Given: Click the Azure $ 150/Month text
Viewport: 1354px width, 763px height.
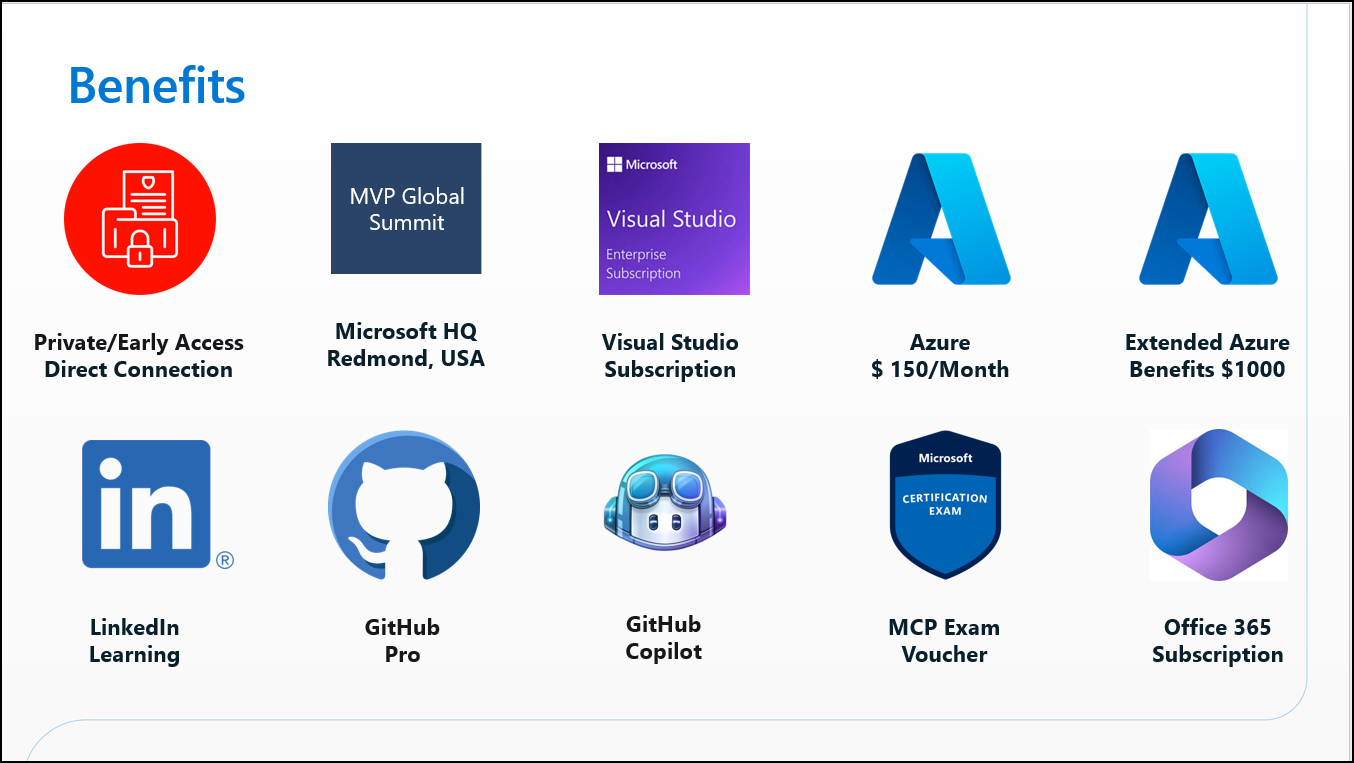Looking at the screenshot, I should click(x=940, y=356).
